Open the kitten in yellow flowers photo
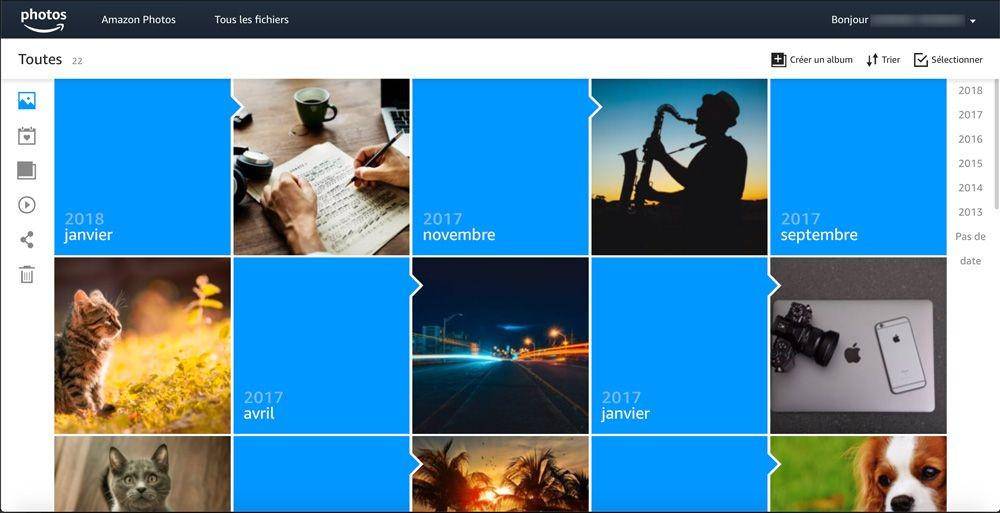This screenshot has width=1000, height=513. [x=142, y=346]
